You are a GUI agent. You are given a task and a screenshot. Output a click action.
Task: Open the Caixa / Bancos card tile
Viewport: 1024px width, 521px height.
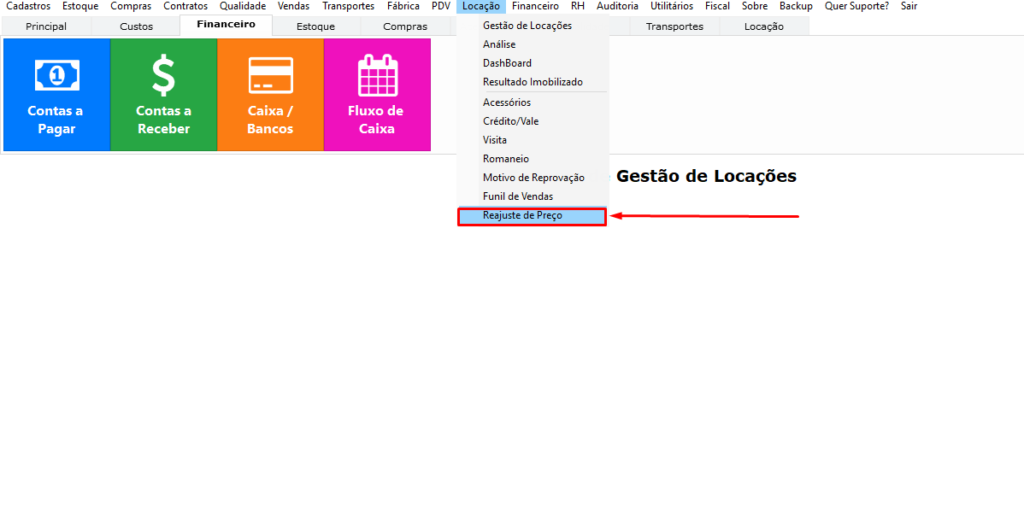(x=270, y=95)
